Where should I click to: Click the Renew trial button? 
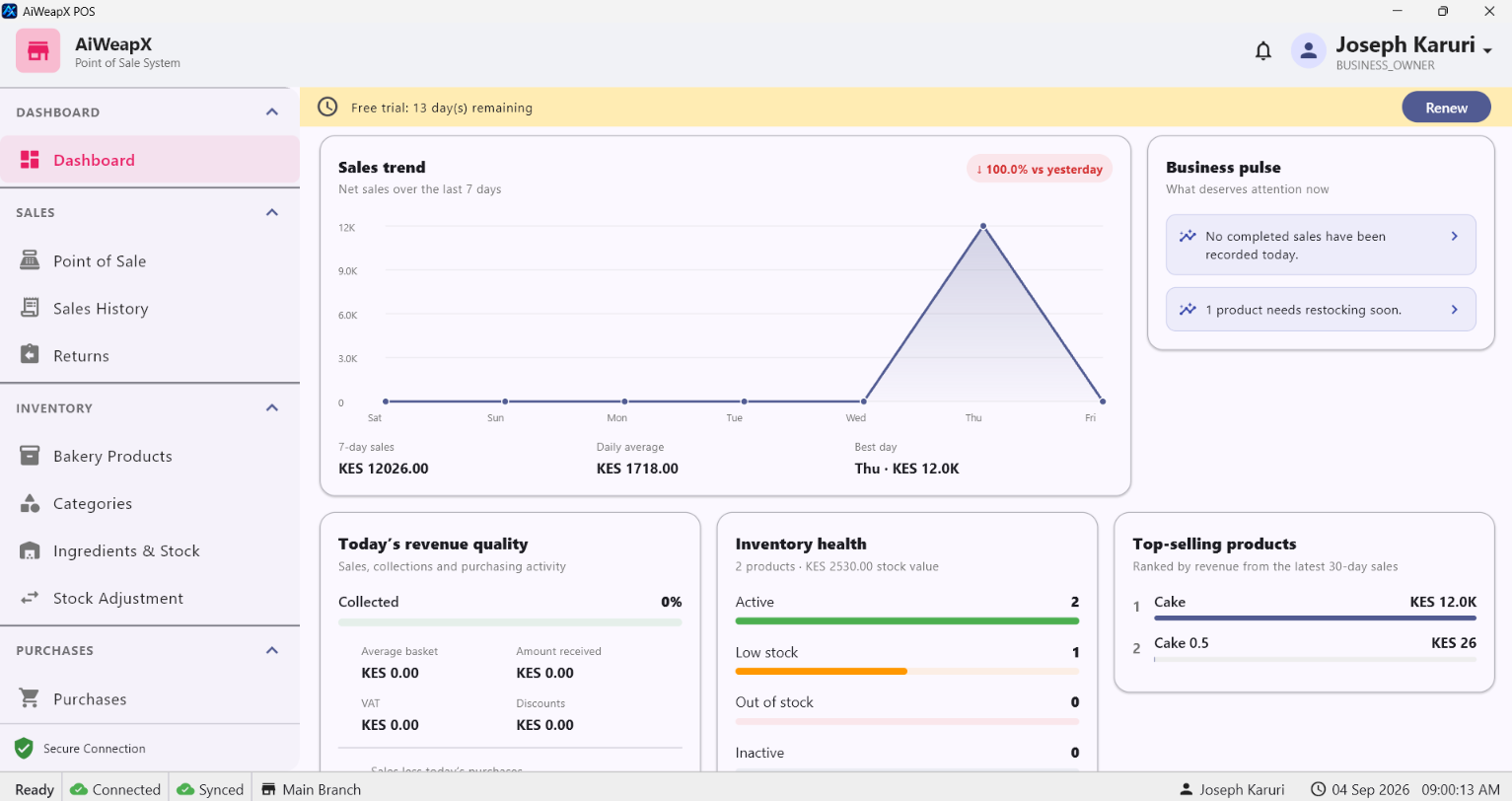point(1446,108)
